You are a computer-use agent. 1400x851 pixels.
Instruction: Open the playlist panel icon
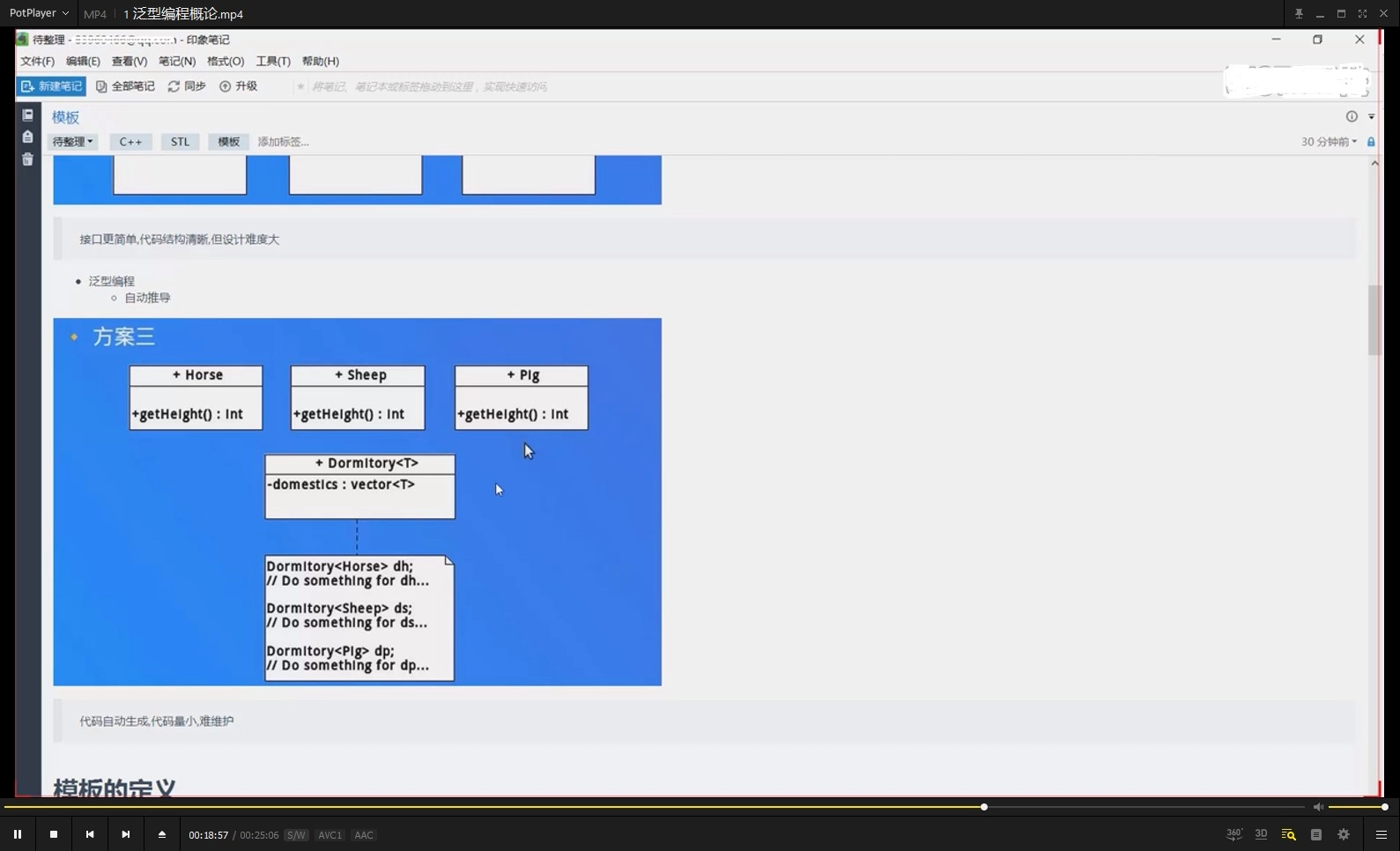click(x=1316, y=834)
